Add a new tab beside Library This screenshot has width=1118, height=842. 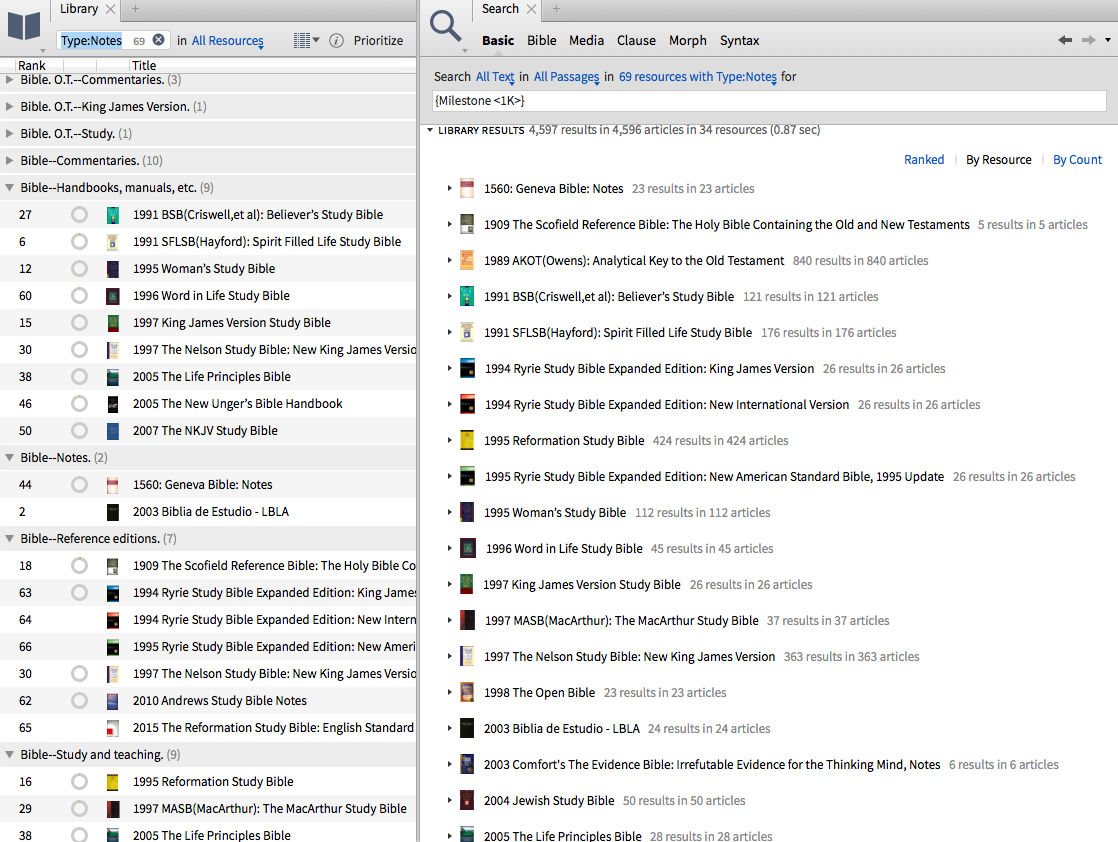[135, 9]
